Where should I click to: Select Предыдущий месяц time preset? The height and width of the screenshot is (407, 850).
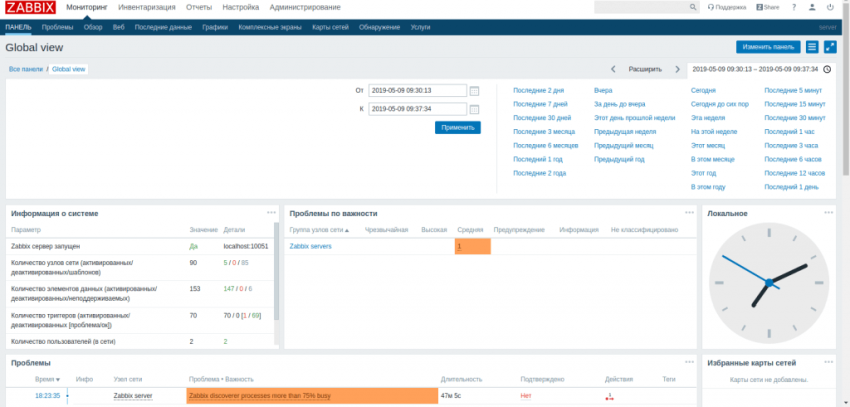click(623, 146)
